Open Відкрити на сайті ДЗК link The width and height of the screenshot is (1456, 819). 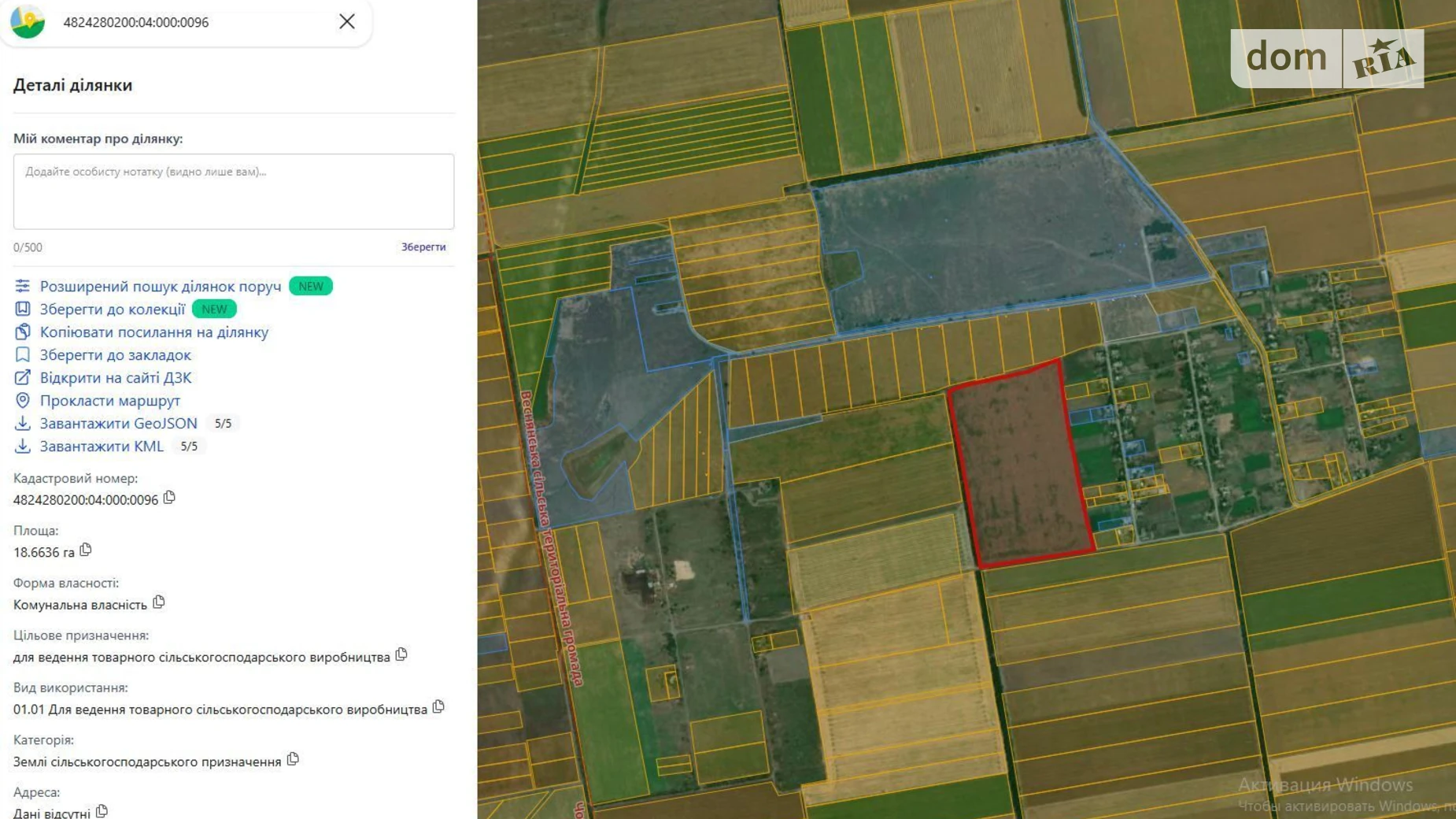tap(116, 377)
